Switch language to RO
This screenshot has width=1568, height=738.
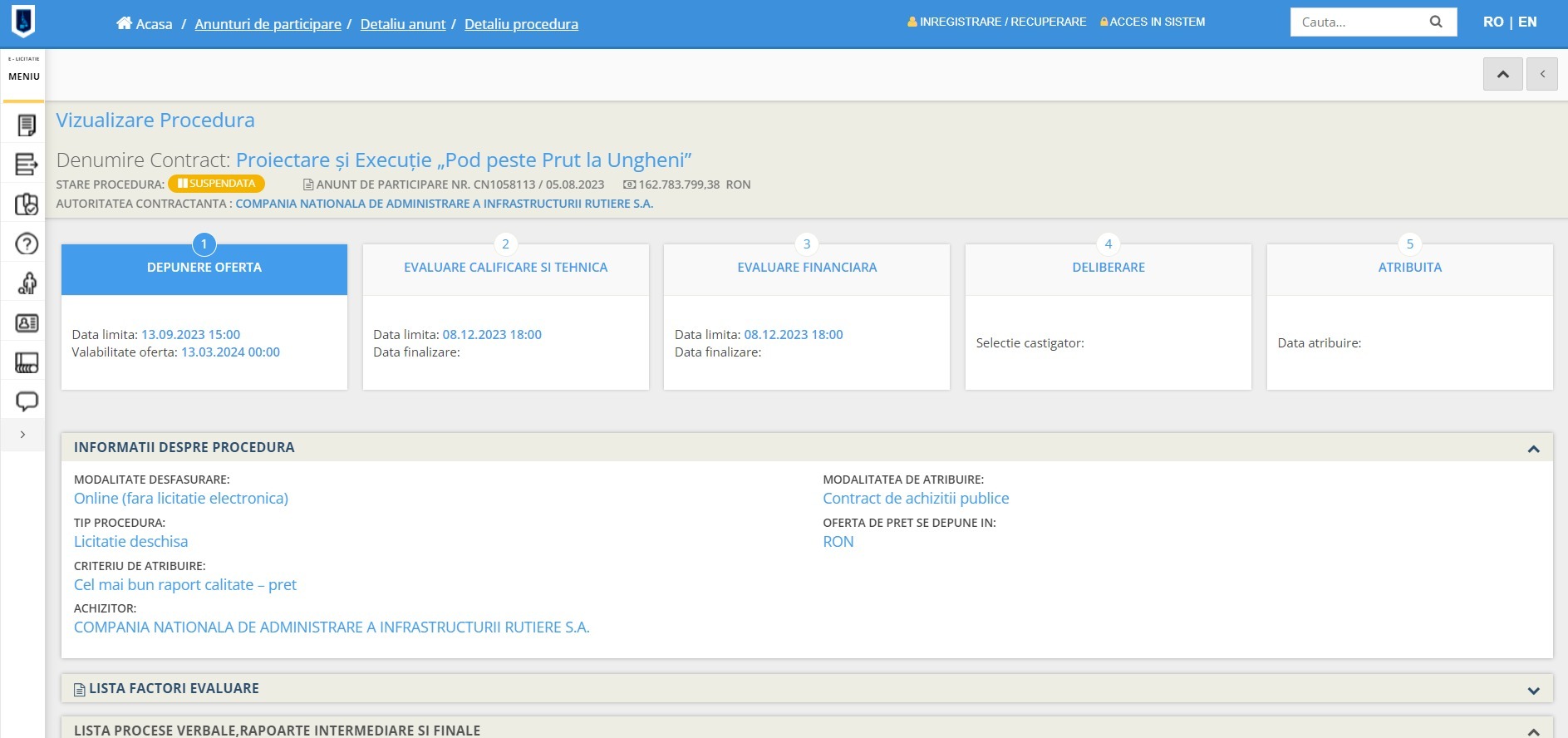pyautogui.click(x=1493, y=22)
